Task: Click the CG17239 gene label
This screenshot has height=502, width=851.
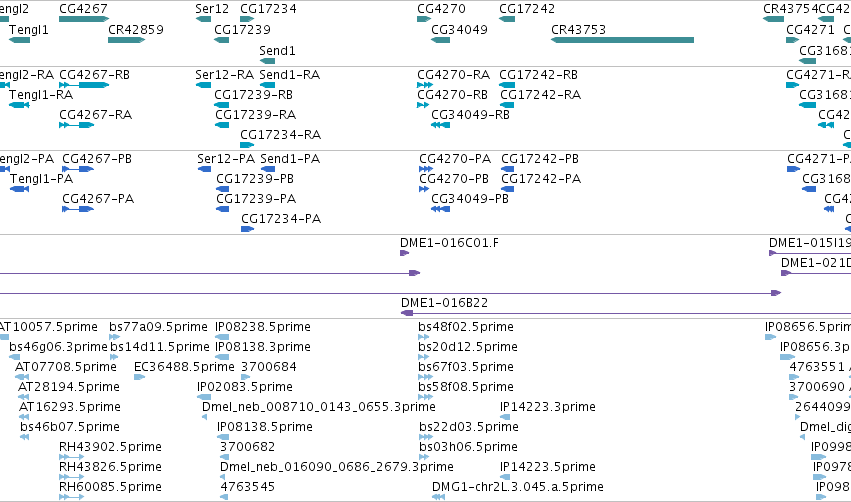Action: point(242,29)
